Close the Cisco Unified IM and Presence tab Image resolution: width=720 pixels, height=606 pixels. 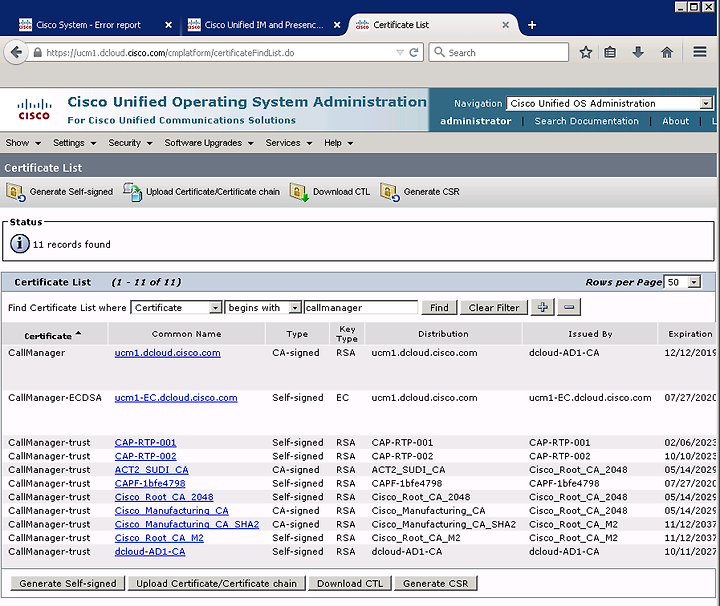[337, 25]
